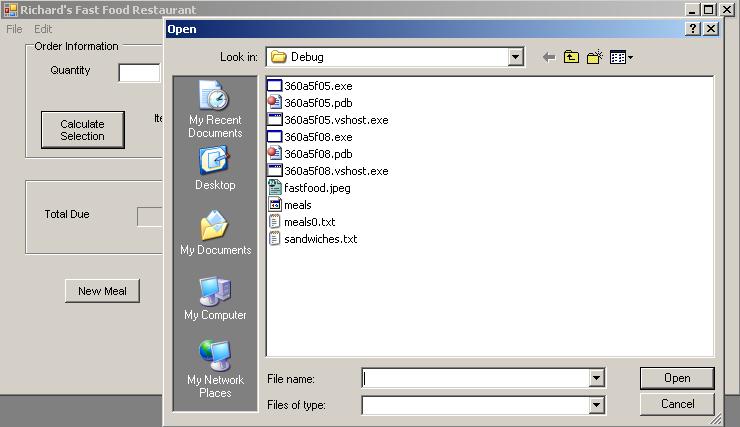Select the fastfood.jpeg file
The image size is (740, 427).
pos(316,188)
